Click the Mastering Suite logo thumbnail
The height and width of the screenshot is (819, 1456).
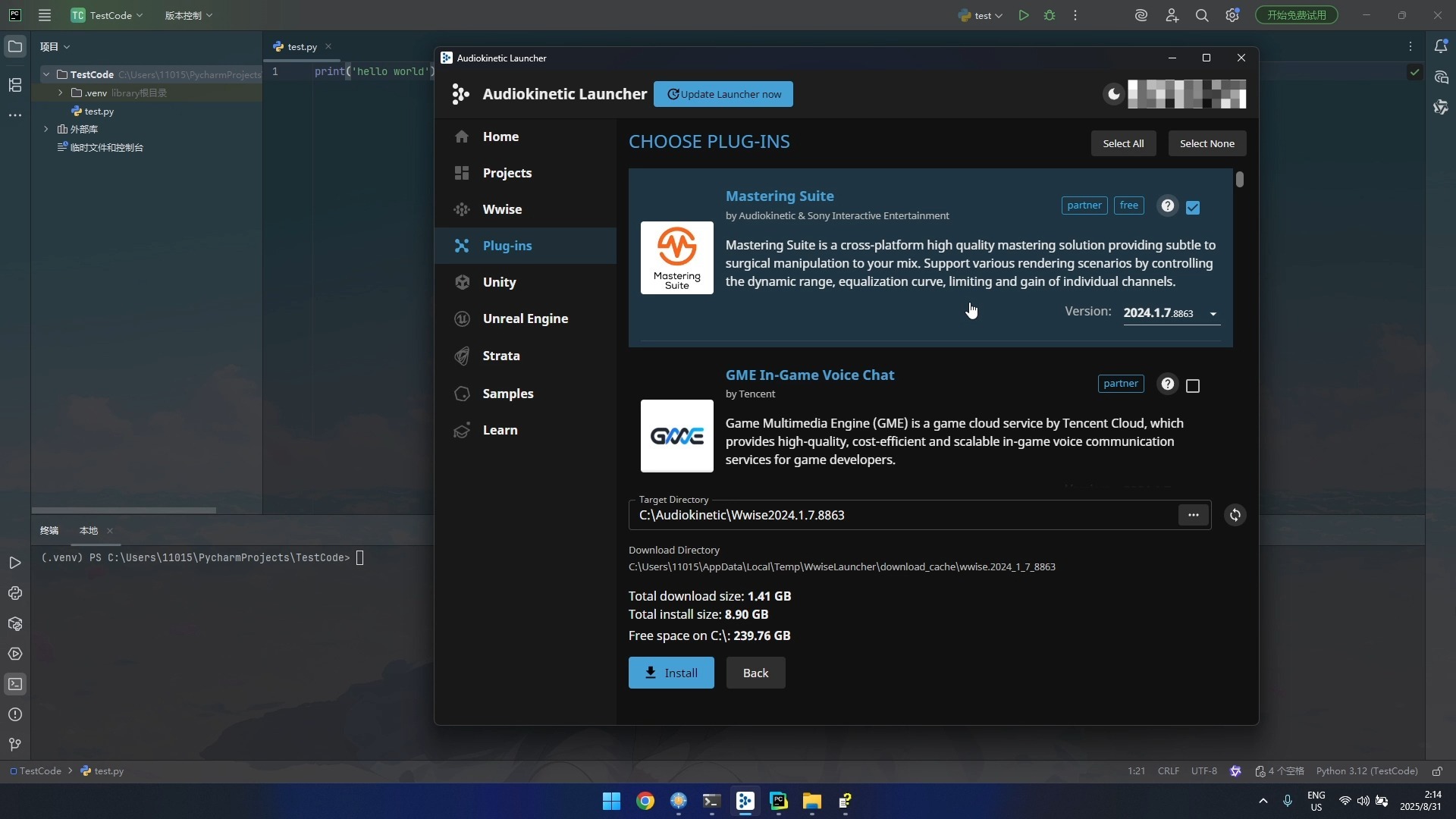point(677,258)
